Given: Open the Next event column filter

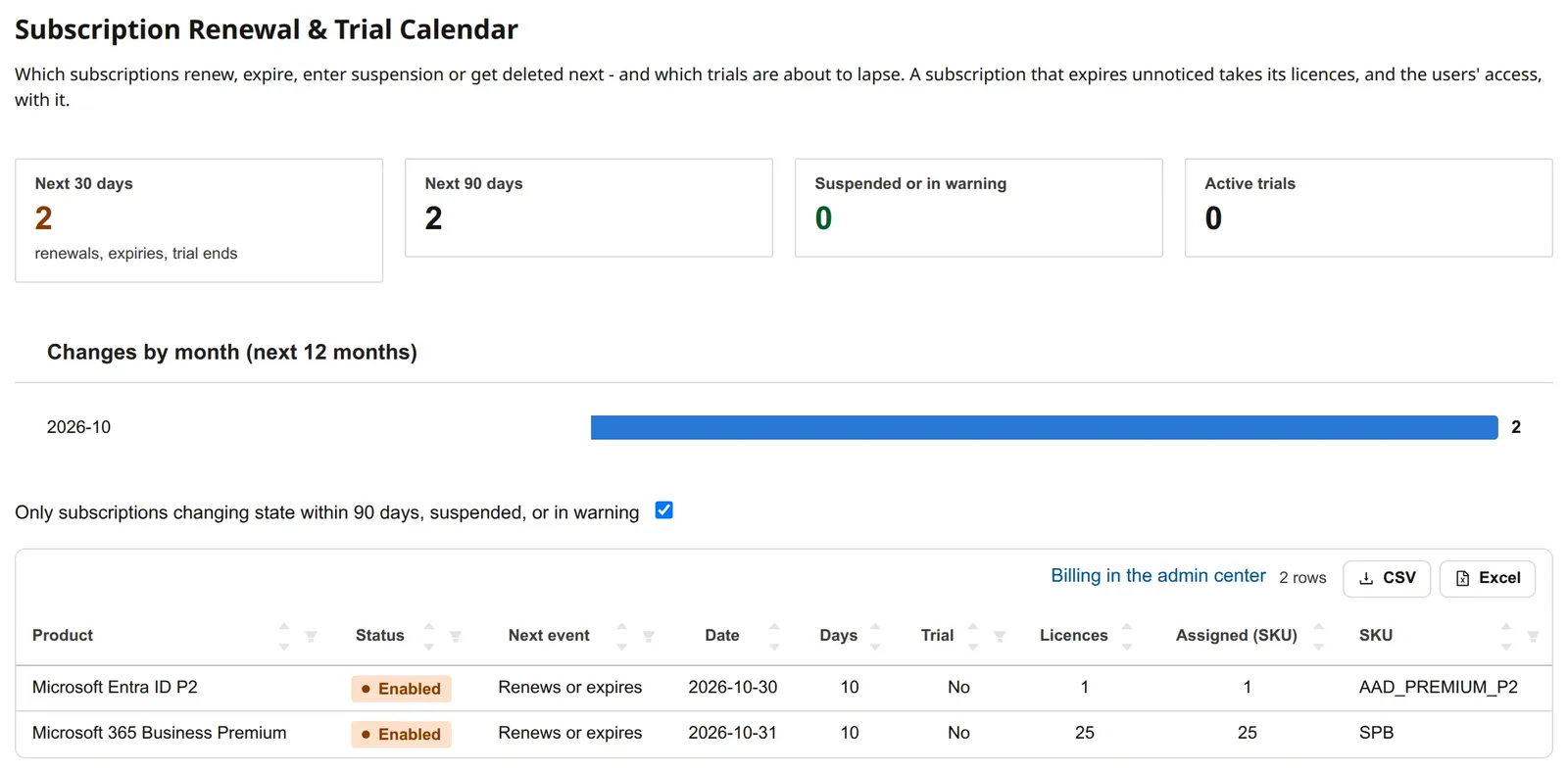Looking at the screenshot, I should click(x=648, y=636).
